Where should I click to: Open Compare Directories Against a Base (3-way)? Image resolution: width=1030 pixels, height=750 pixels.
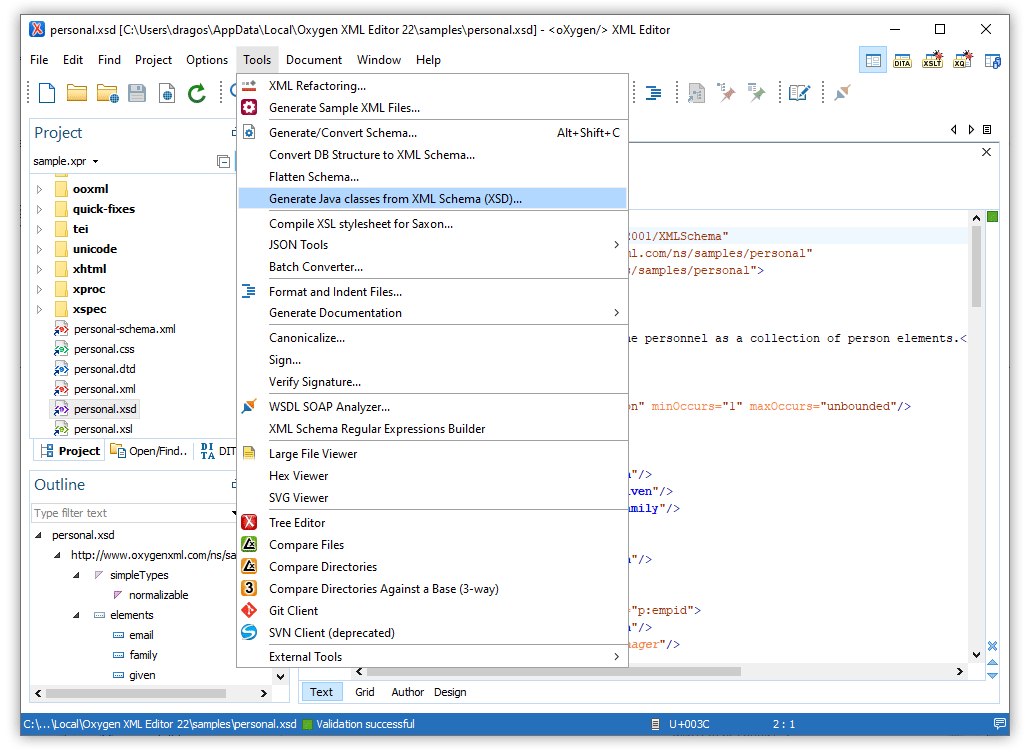pyautogui.click(x=432, y=588)
